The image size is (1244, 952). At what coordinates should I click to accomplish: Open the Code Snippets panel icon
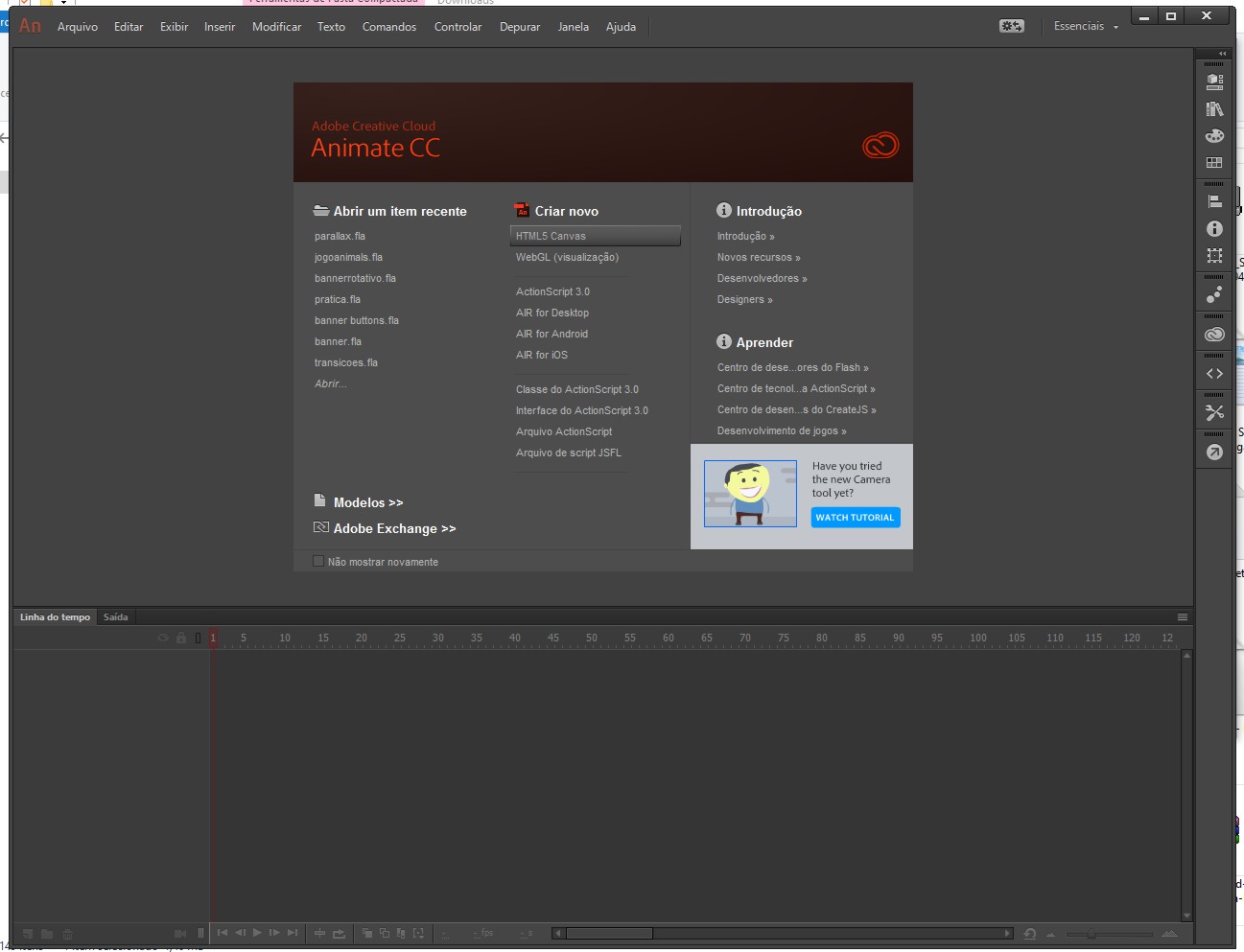(1214, 374)
